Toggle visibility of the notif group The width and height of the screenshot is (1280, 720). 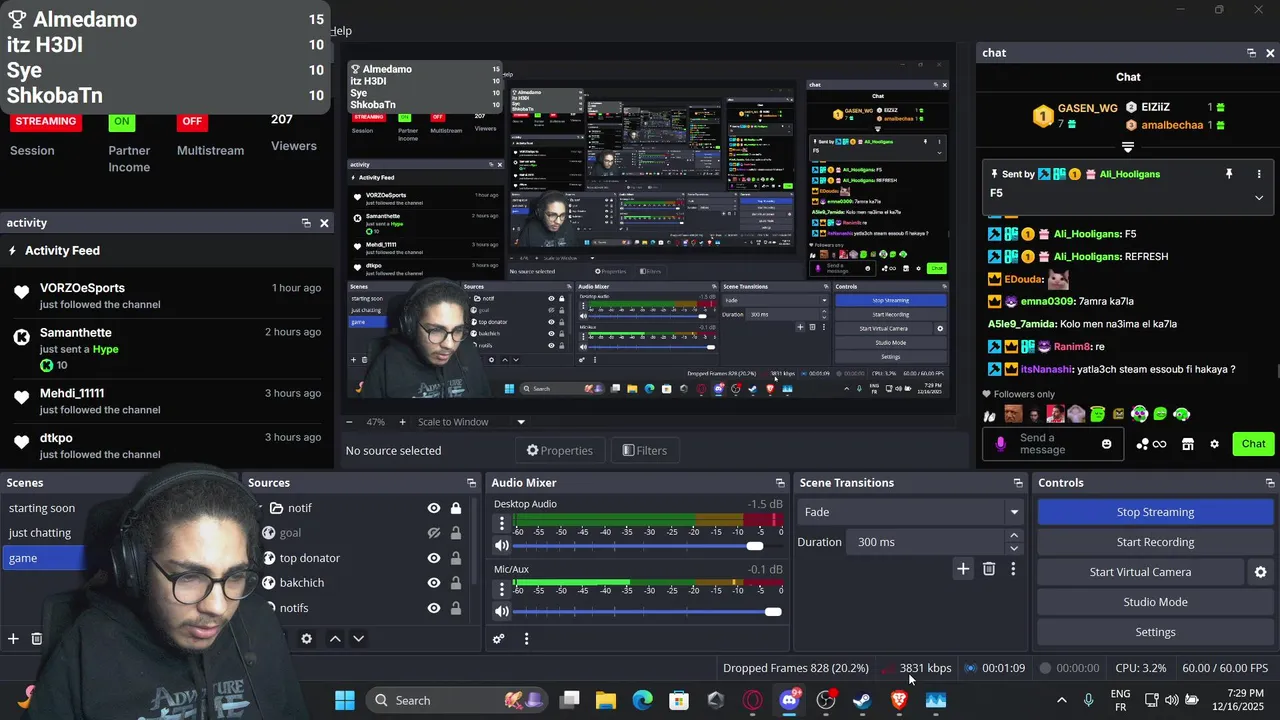(434, 508)
